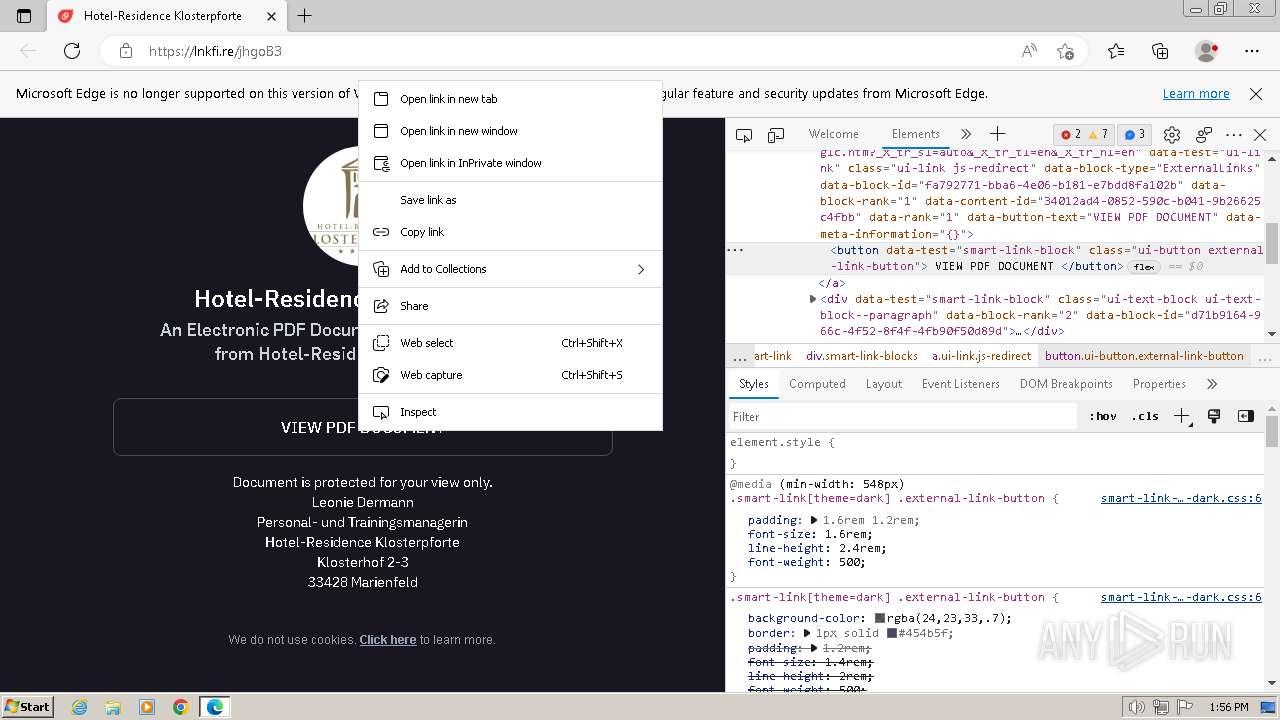This screenshot has height=720, width=1280.
Task: Open the Computed pane tab
Action: (x=817, y=384)
